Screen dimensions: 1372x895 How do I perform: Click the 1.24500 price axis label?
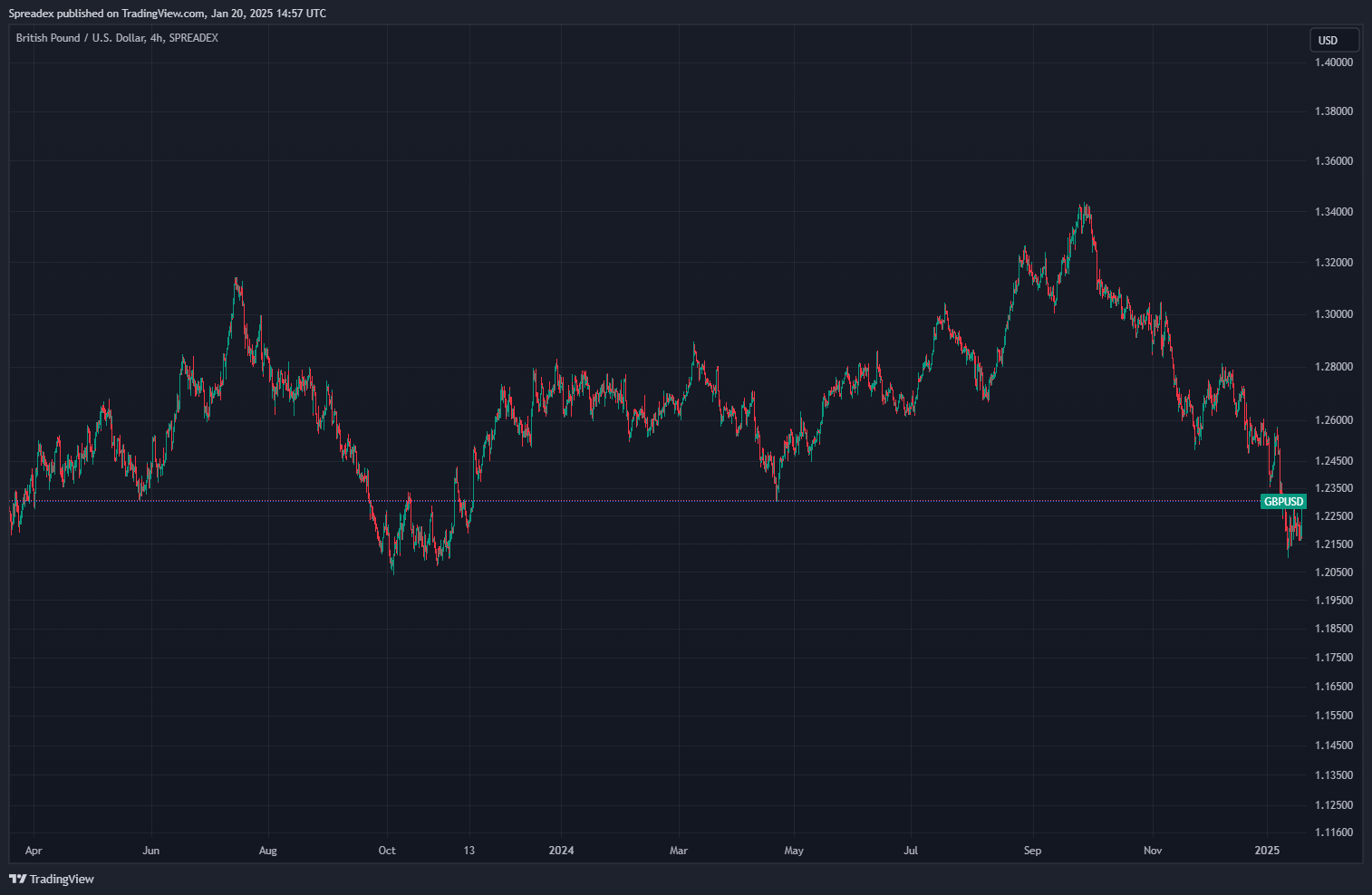1334,461
